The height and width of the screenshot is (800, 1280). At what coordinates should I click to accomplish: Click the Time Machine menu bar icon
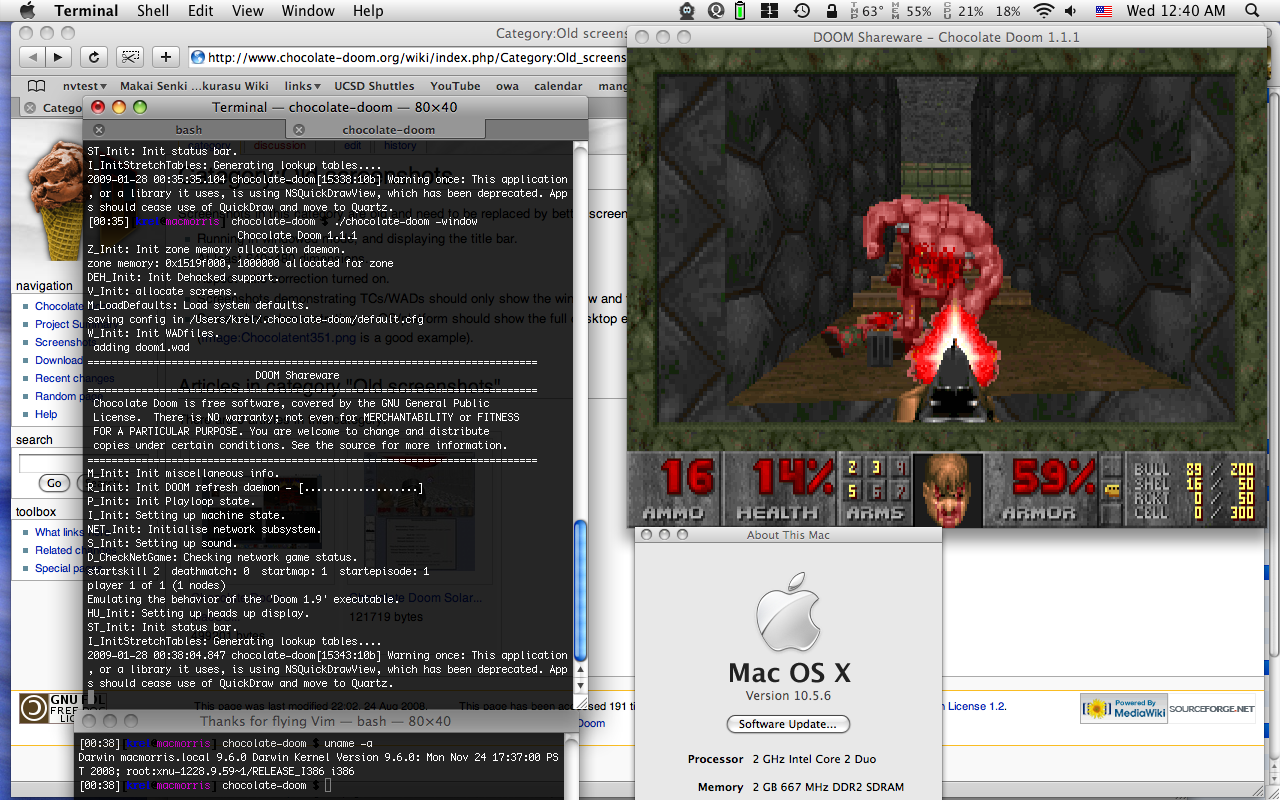802,11
